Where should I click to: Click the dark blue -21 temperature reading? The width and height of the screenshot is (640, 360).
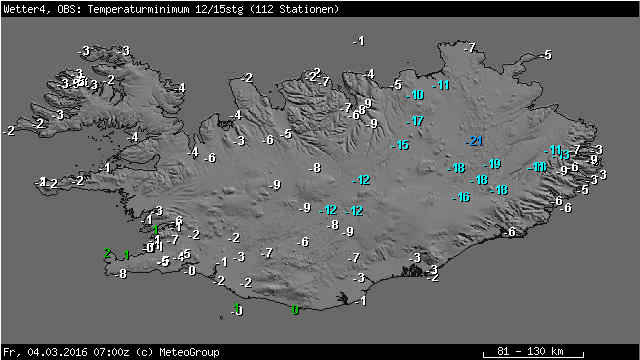pos(474,141)
